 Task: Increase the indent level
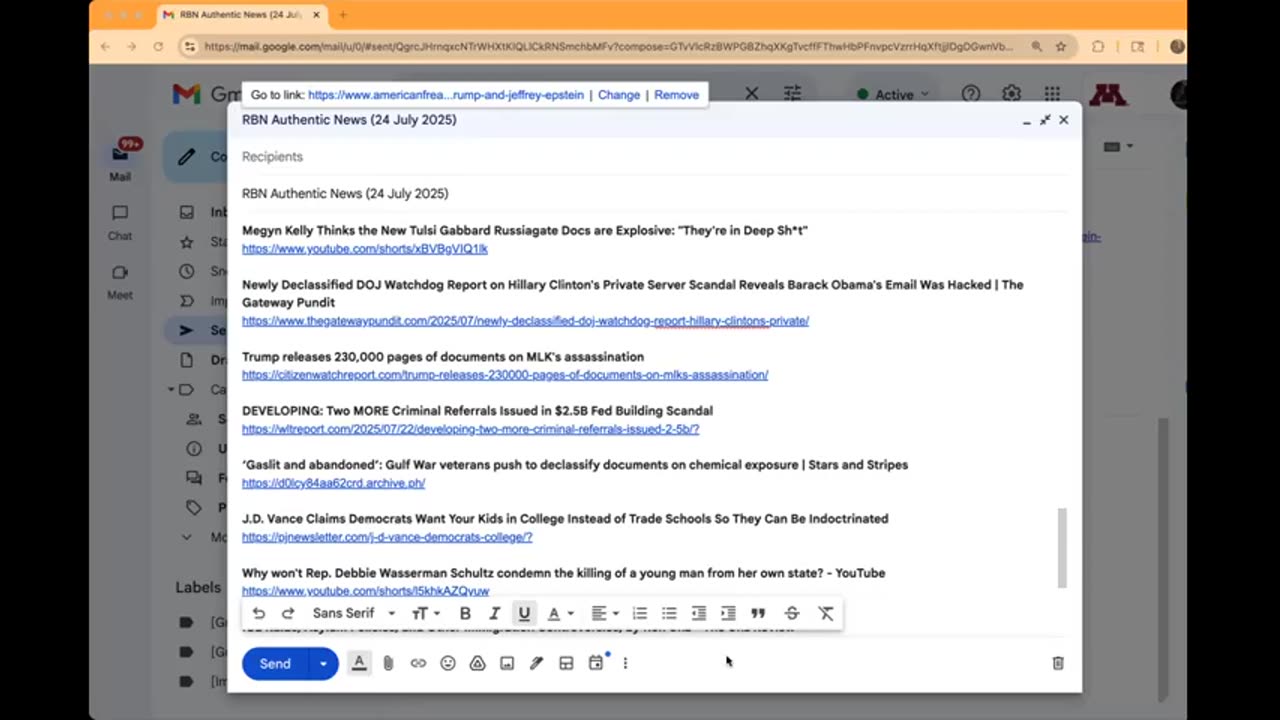728,613
